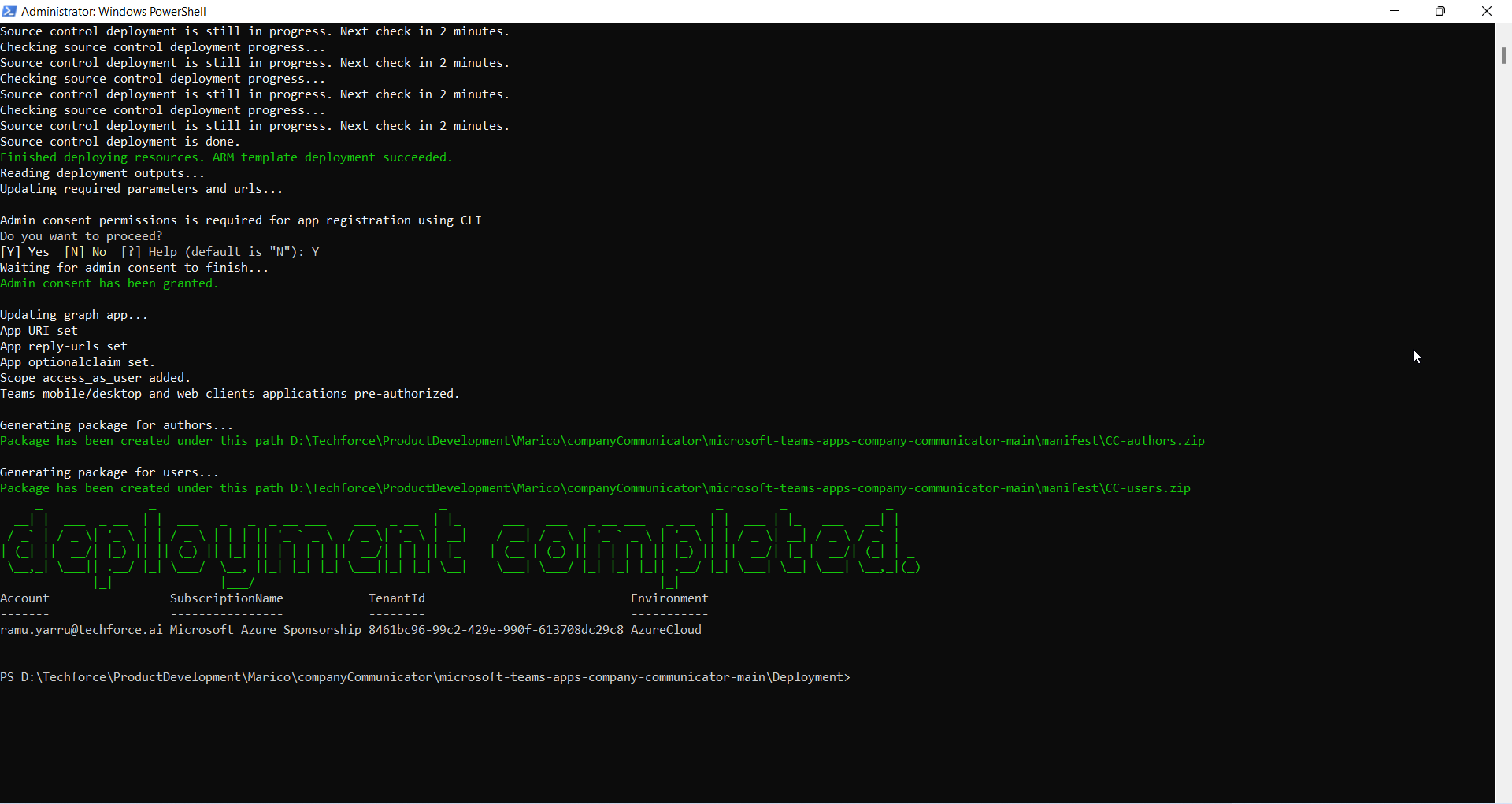Click the 'Administrator: Windows PowerShell' title text
The width and height of the screenshot is (1512, 804).
pos(113,11)
